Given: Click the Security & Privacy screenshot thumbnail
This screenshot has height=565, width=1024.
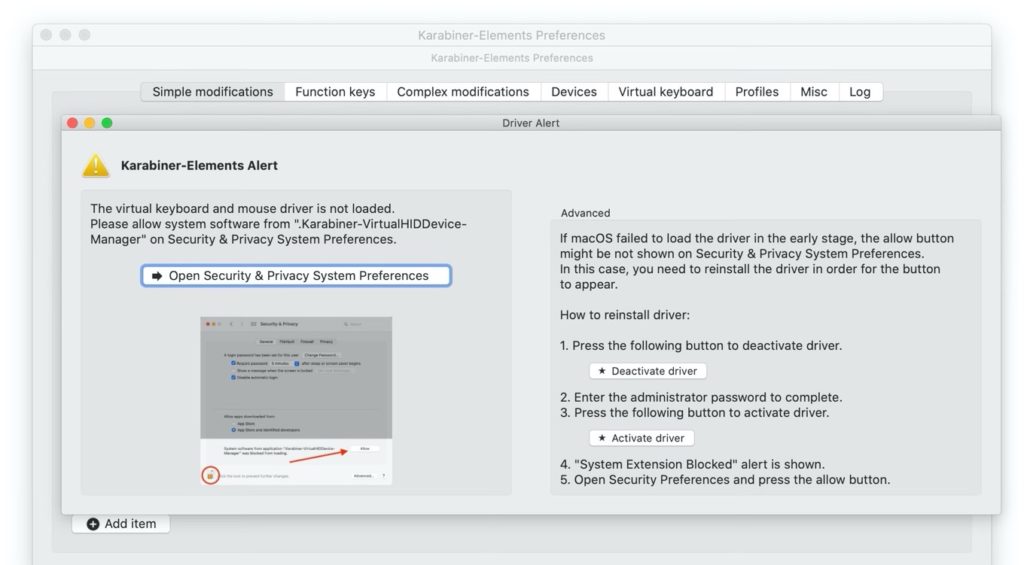Looking at the screenshot, I should click(x=296, y=401).
